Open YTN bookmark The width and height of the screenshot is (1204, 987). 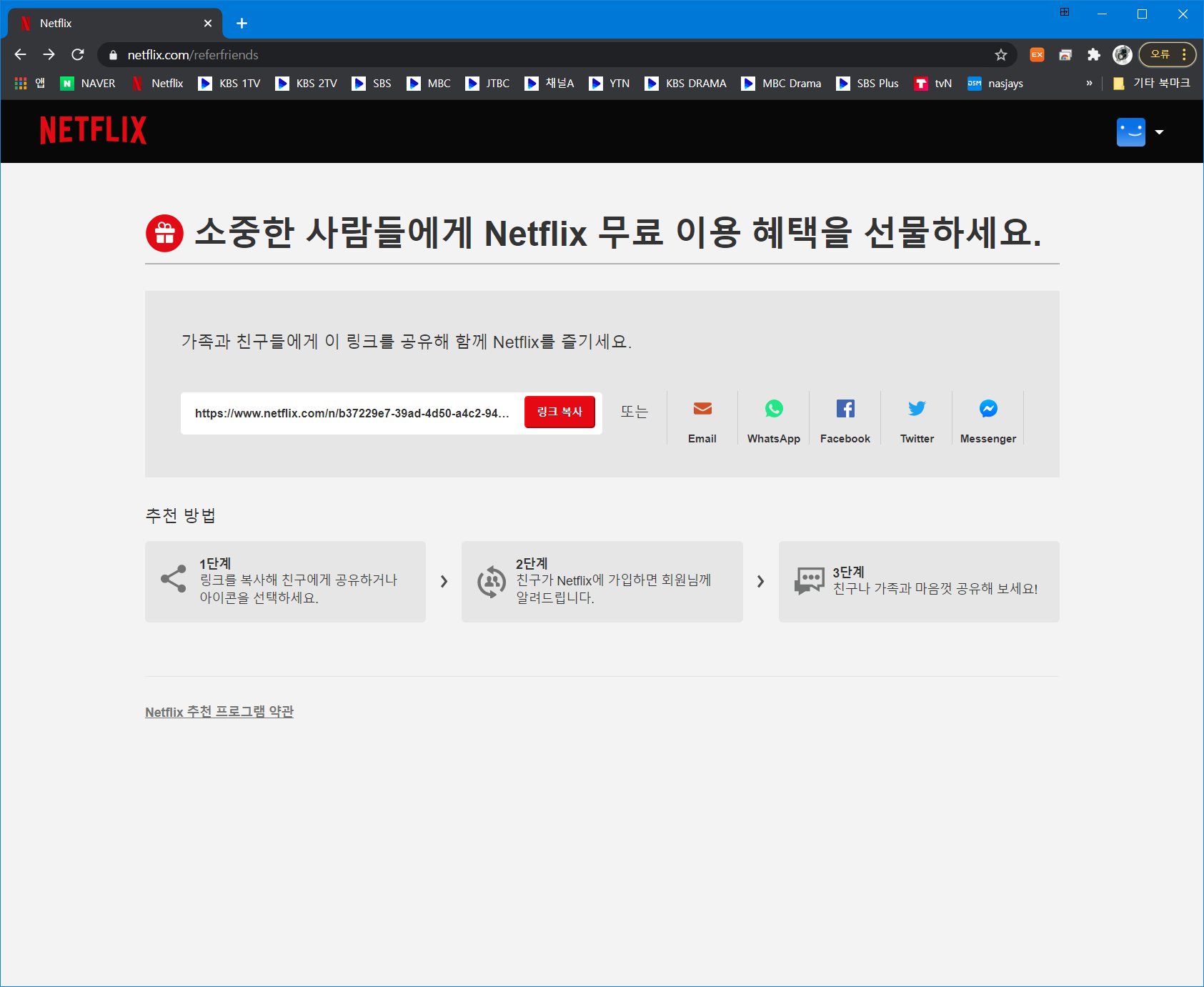(x=610, y=84)
